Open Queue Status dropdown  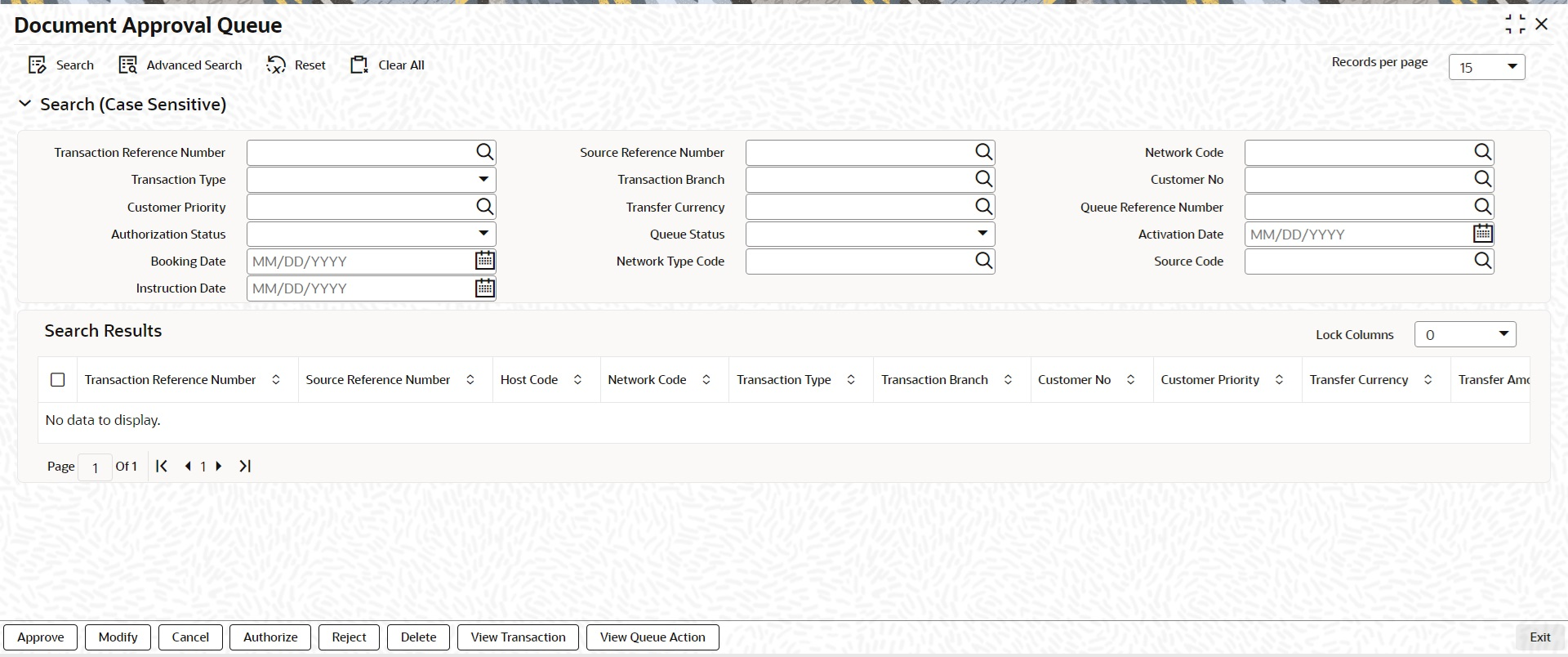tap(871, 234)
